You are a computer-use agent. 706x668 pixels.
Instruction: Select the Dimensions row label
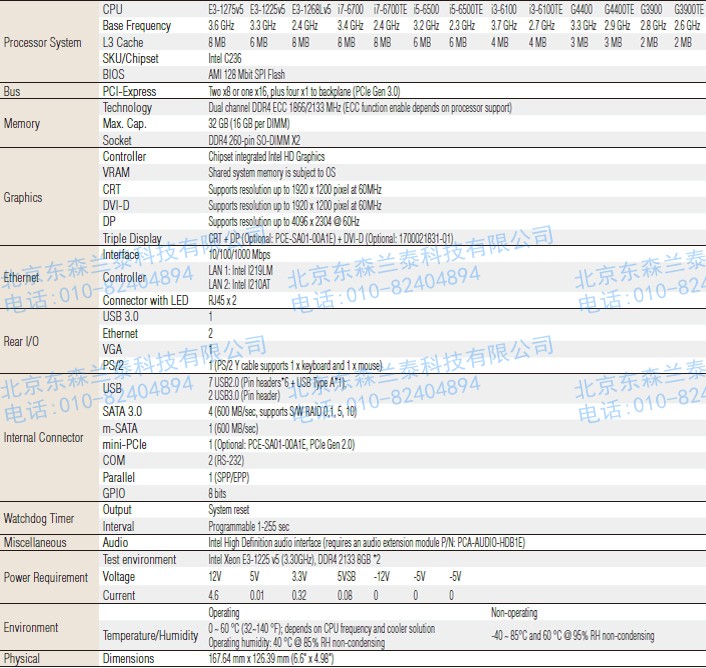click(128, 658)
